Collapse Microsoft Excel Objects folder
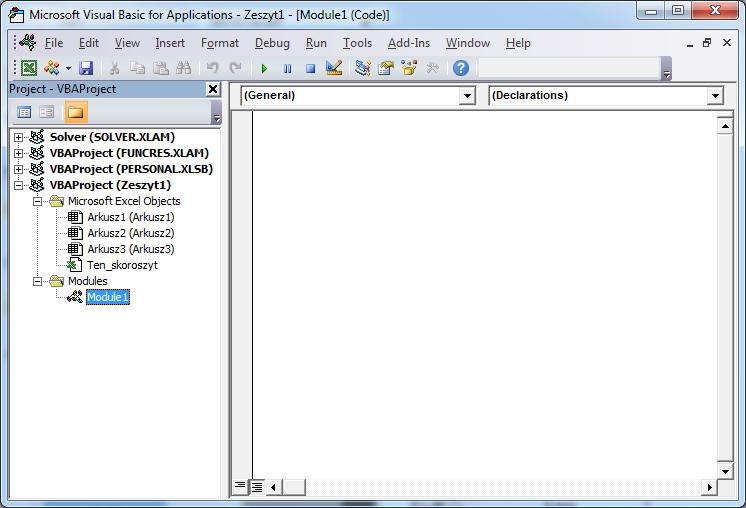 37,201
